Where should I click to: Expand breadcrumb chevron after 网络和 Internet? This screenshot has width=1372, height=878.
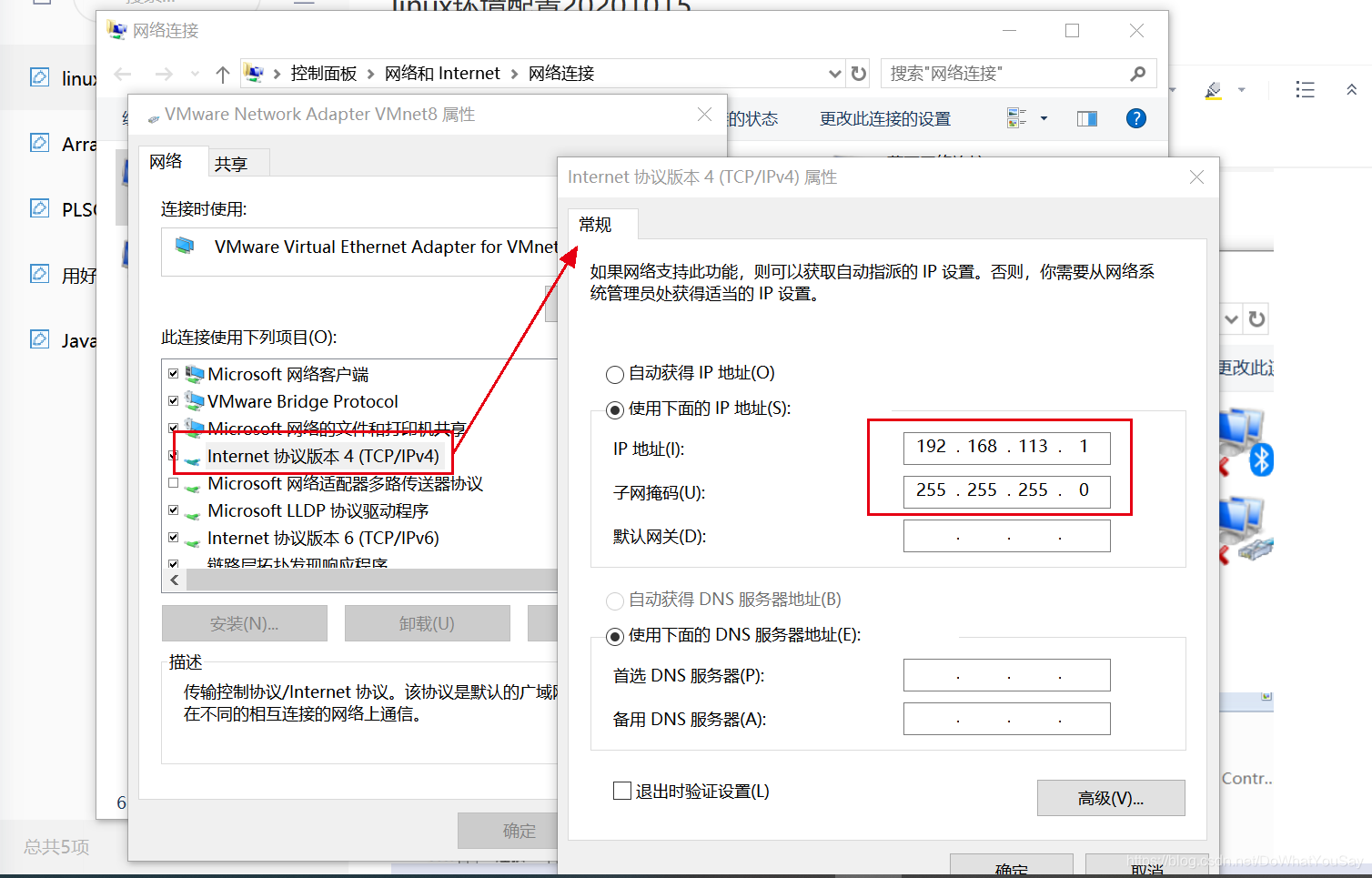pos(514,74)
